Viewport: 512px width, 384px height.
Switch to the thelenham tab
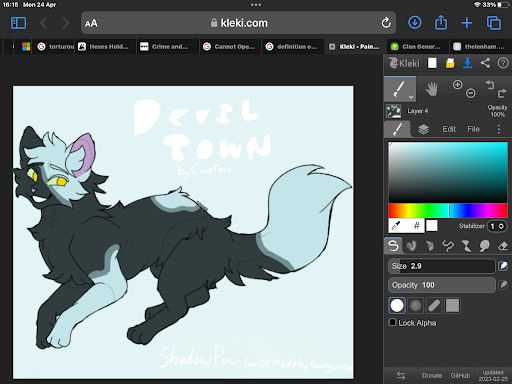(481, 47)
